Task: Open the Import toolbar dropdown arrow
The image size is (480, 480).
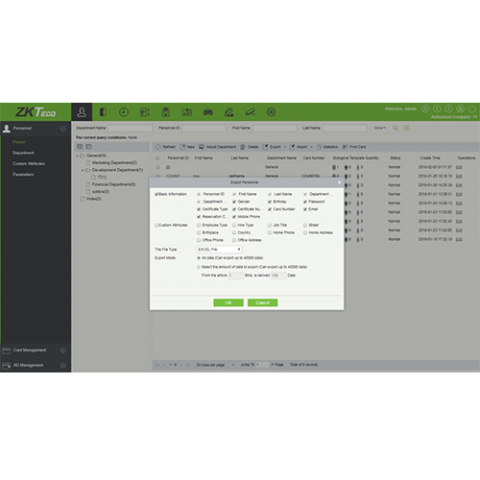Action: click(x=312, y=147)
